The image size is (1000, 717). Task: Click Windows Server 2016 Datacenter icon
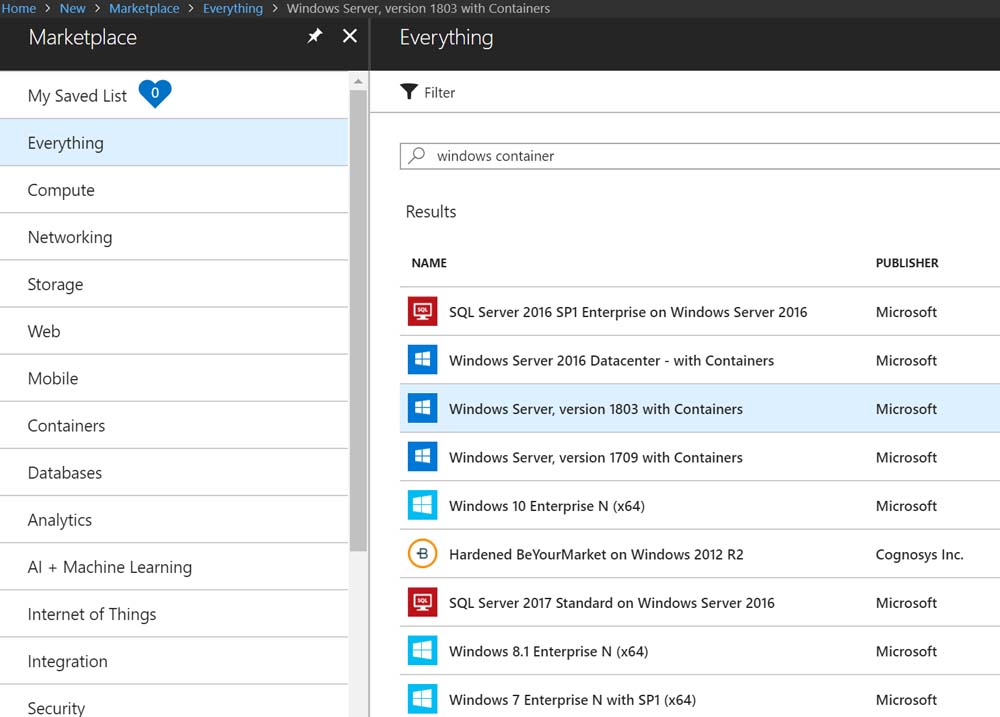[423, 360]
